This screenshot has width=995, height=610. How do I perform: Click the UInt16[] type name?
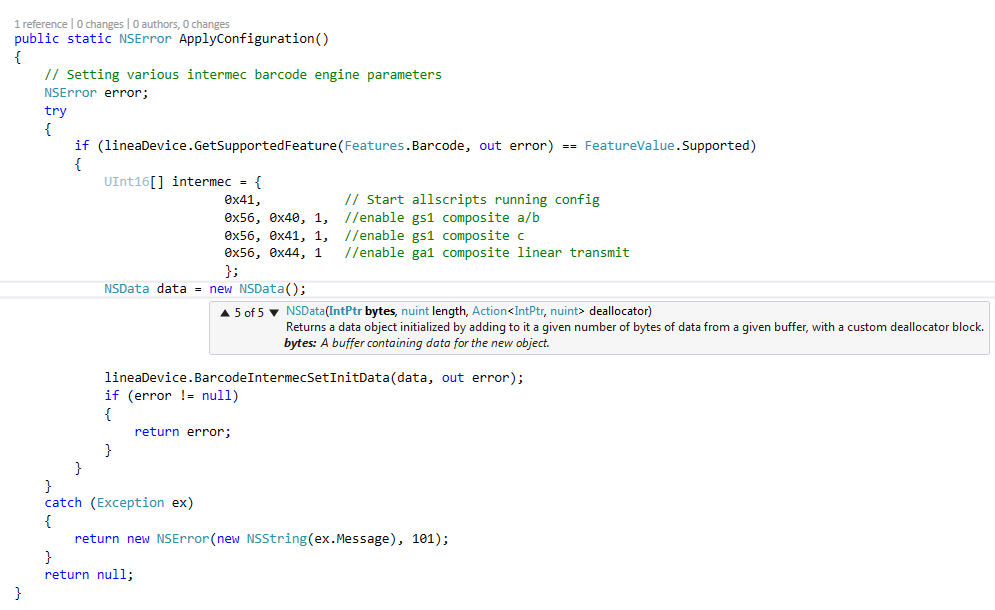(134, 182)
